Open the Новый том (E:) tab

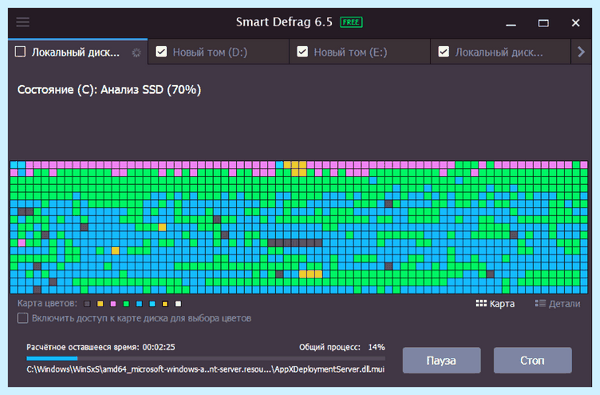point(360,52)
